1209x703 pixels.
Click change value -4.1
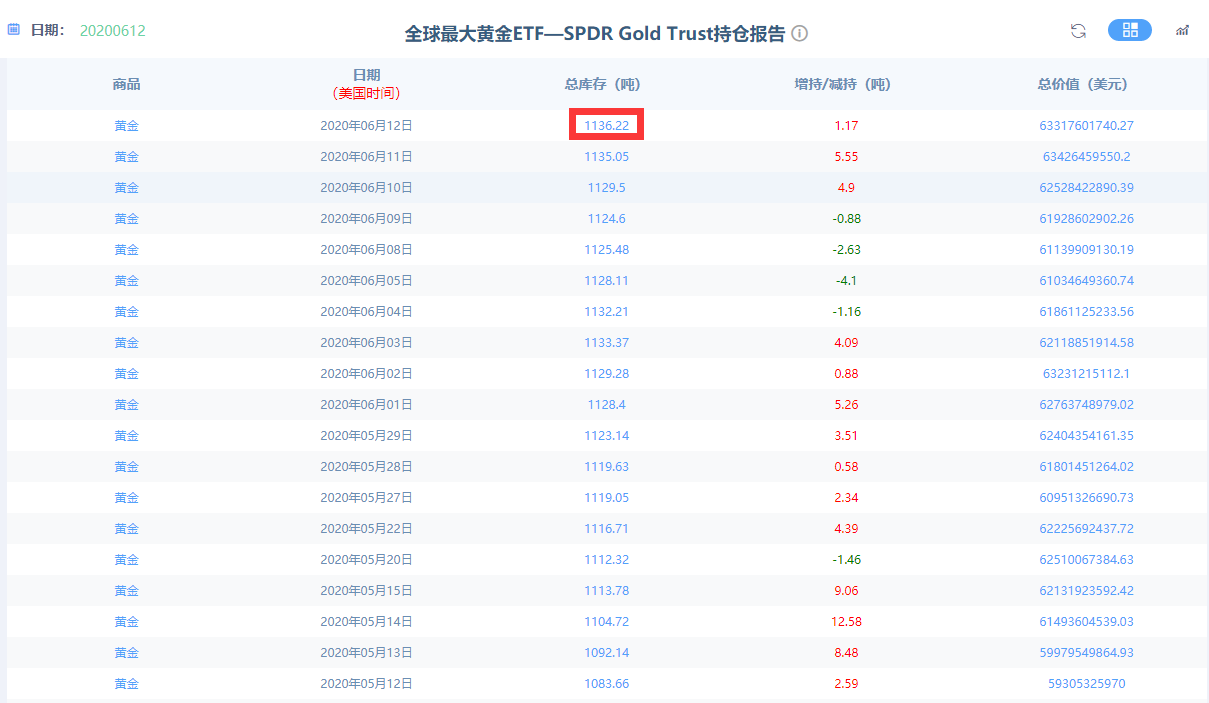(x=847, y=281)
